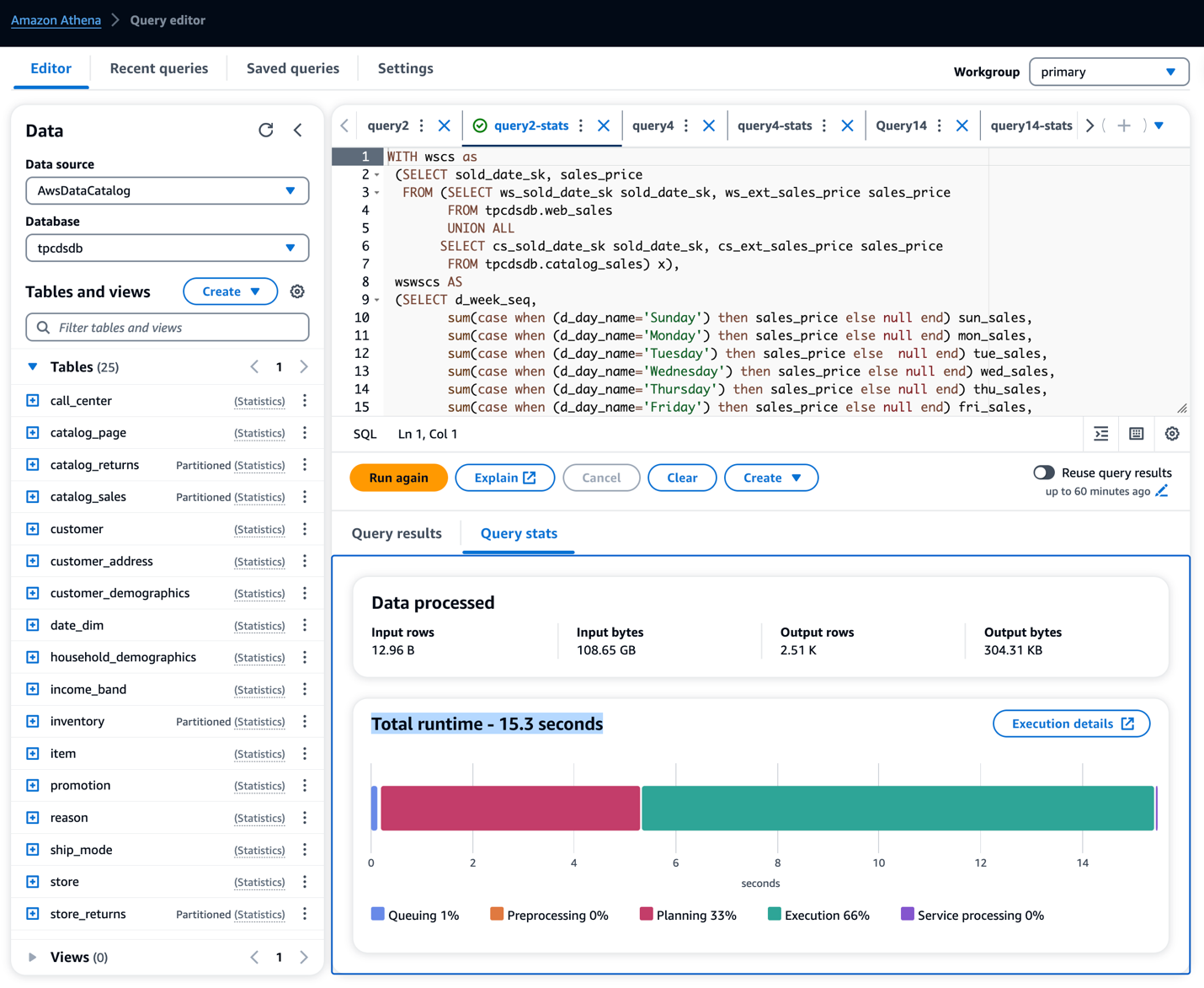Edit reuse query results time window

click(x=1162, y=491)
